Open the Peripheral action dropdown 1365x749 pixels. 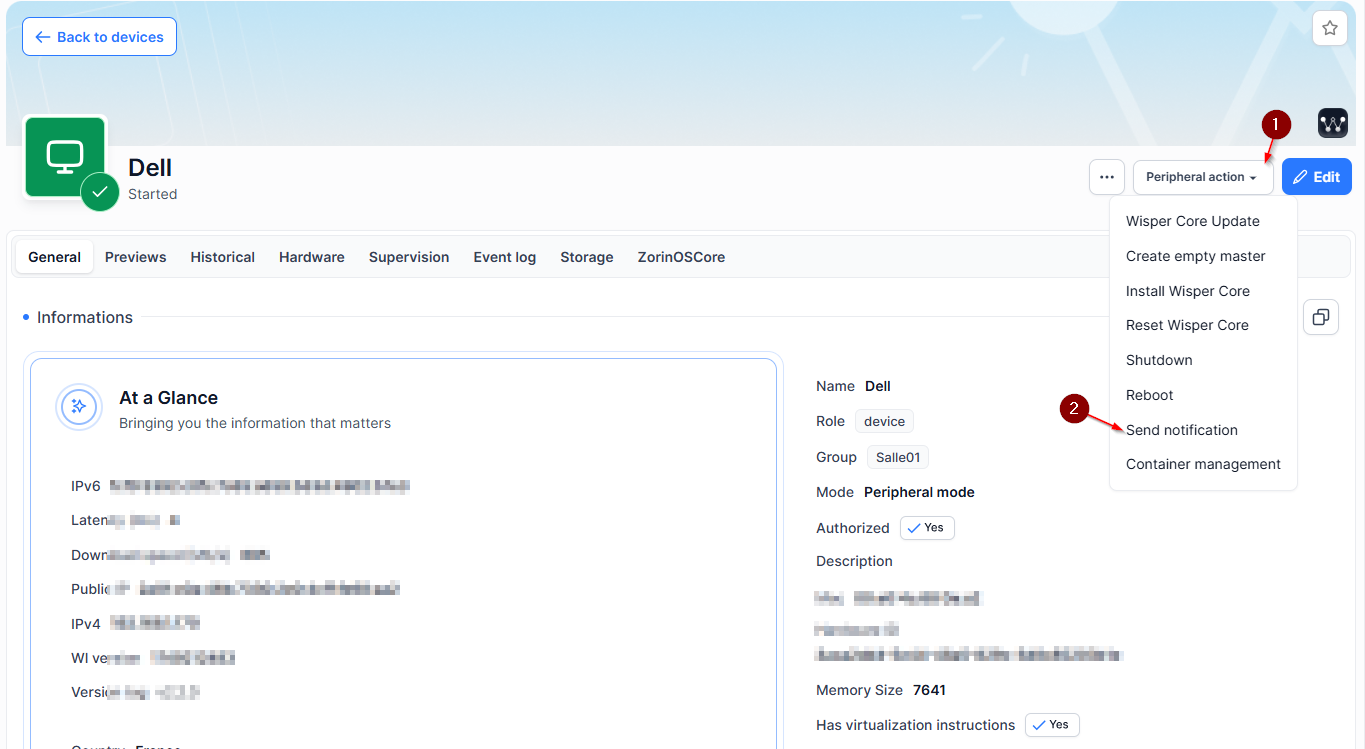click(x=1203, y=177)
